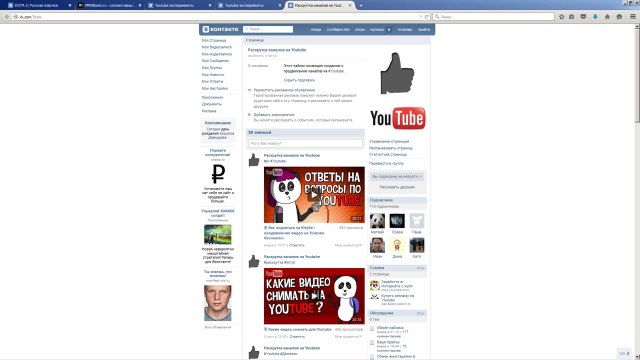Click 'люди' in VK header menu
Viewport: 640px width, 360px height.
[316, 29]
